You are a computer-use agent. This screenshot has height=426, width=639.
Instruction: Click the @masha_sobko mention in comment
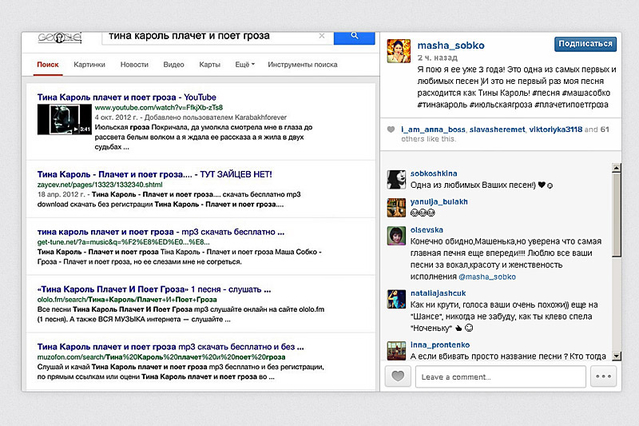487,277
